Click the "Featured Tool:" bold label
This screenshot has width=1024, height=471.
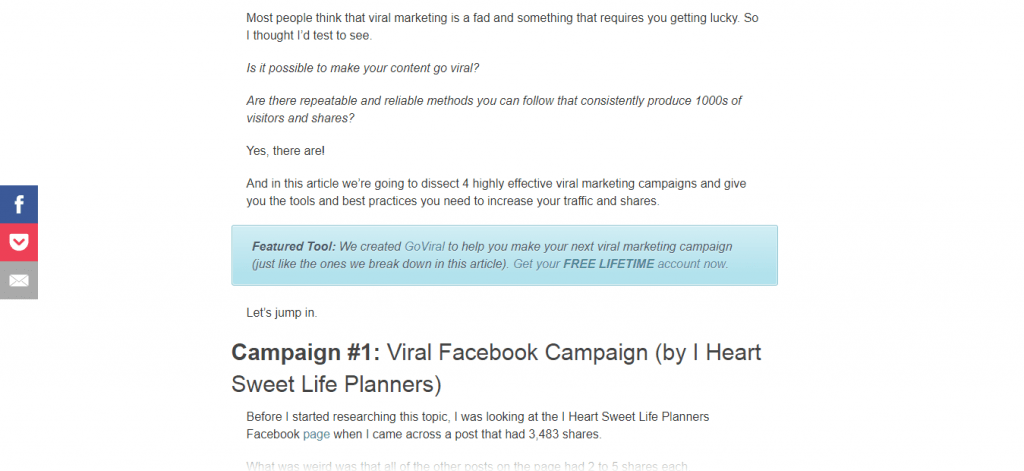click(x=293, y=246)
